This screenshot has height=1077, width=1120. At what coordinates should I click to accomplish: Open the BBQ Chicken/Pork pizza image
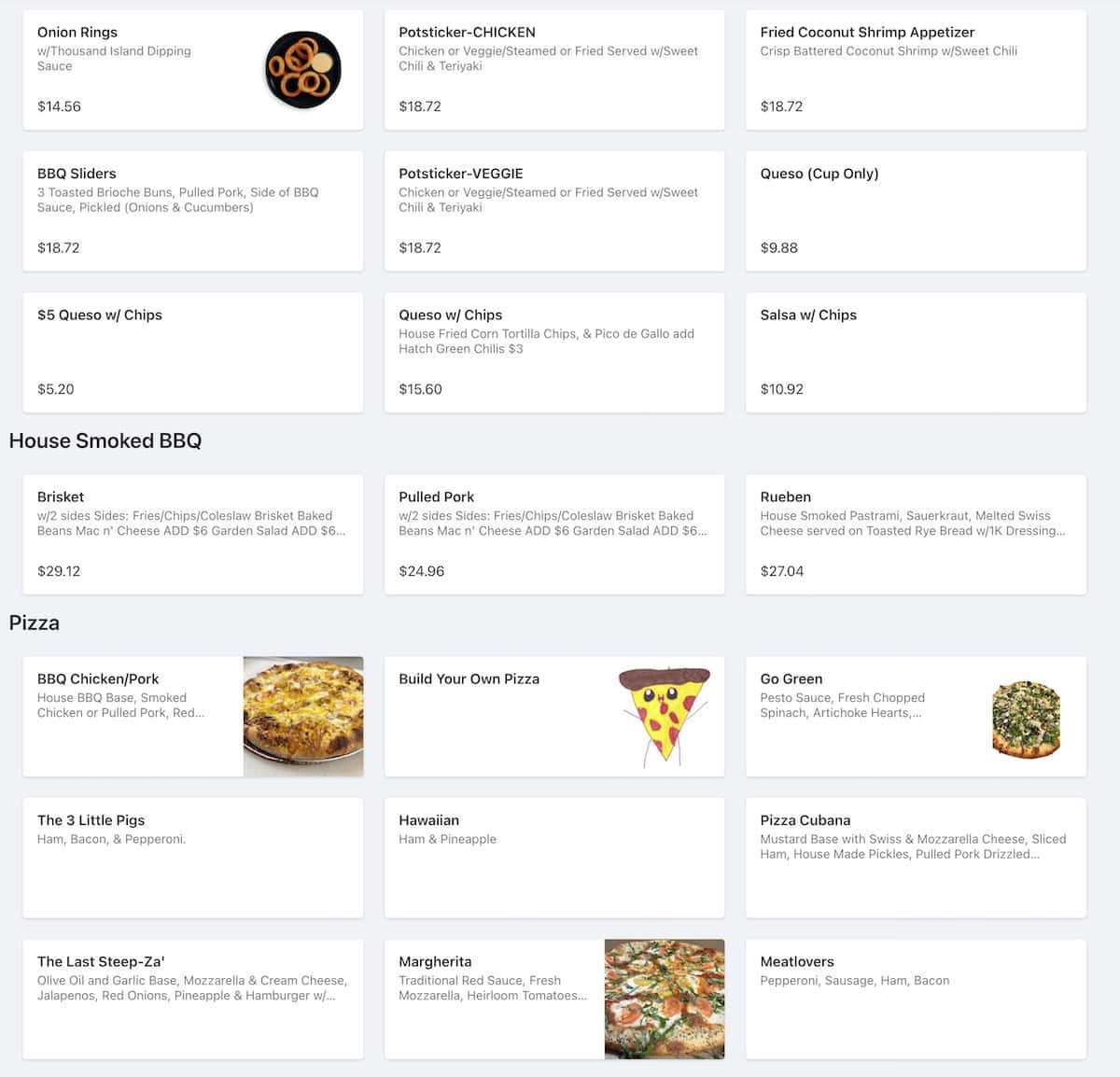pyautogui.click(x=302, y=716)
